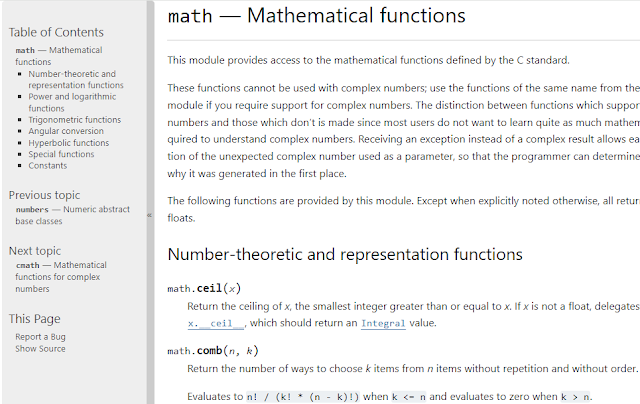The height and width of the screenshot is (404, 640).
Task: Click the 'This Page' heading
Action: (x=35, y=319)
